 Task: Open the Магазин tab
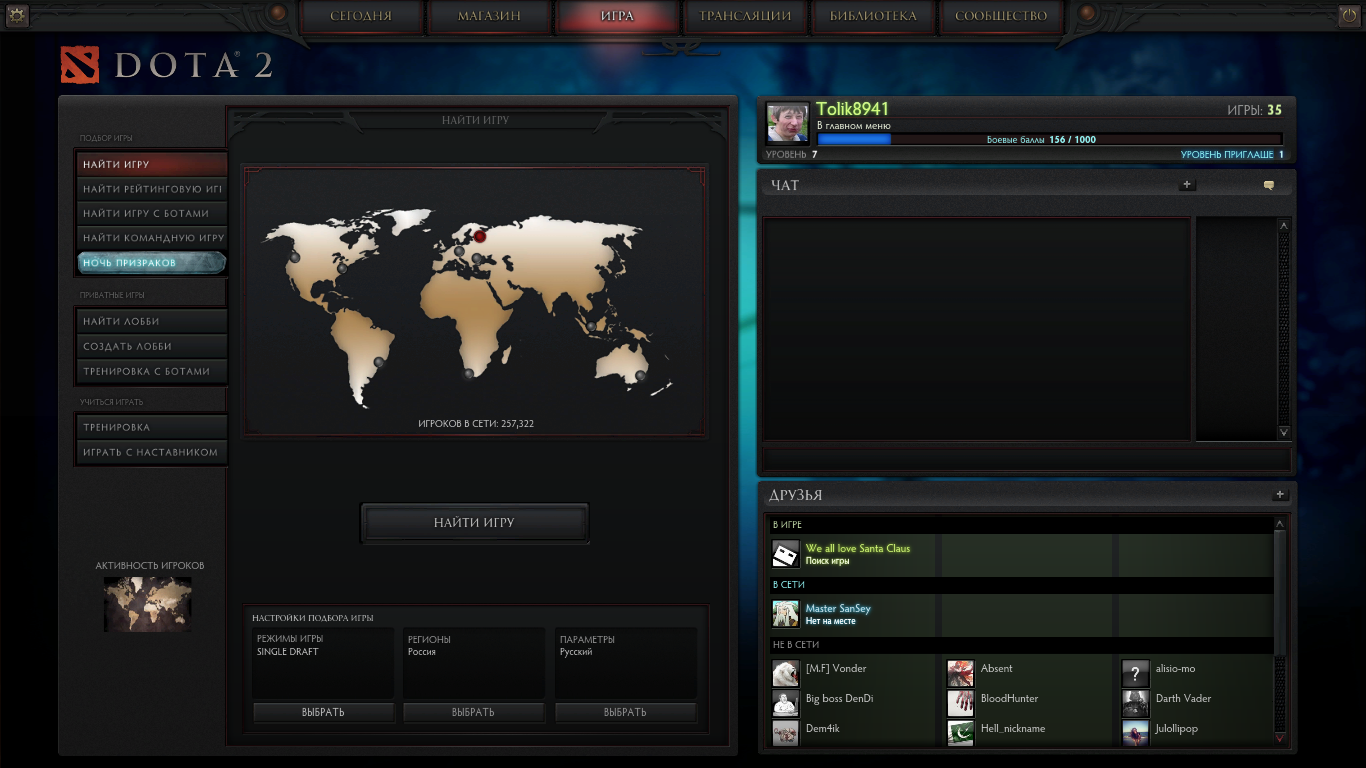click(489, 16)
